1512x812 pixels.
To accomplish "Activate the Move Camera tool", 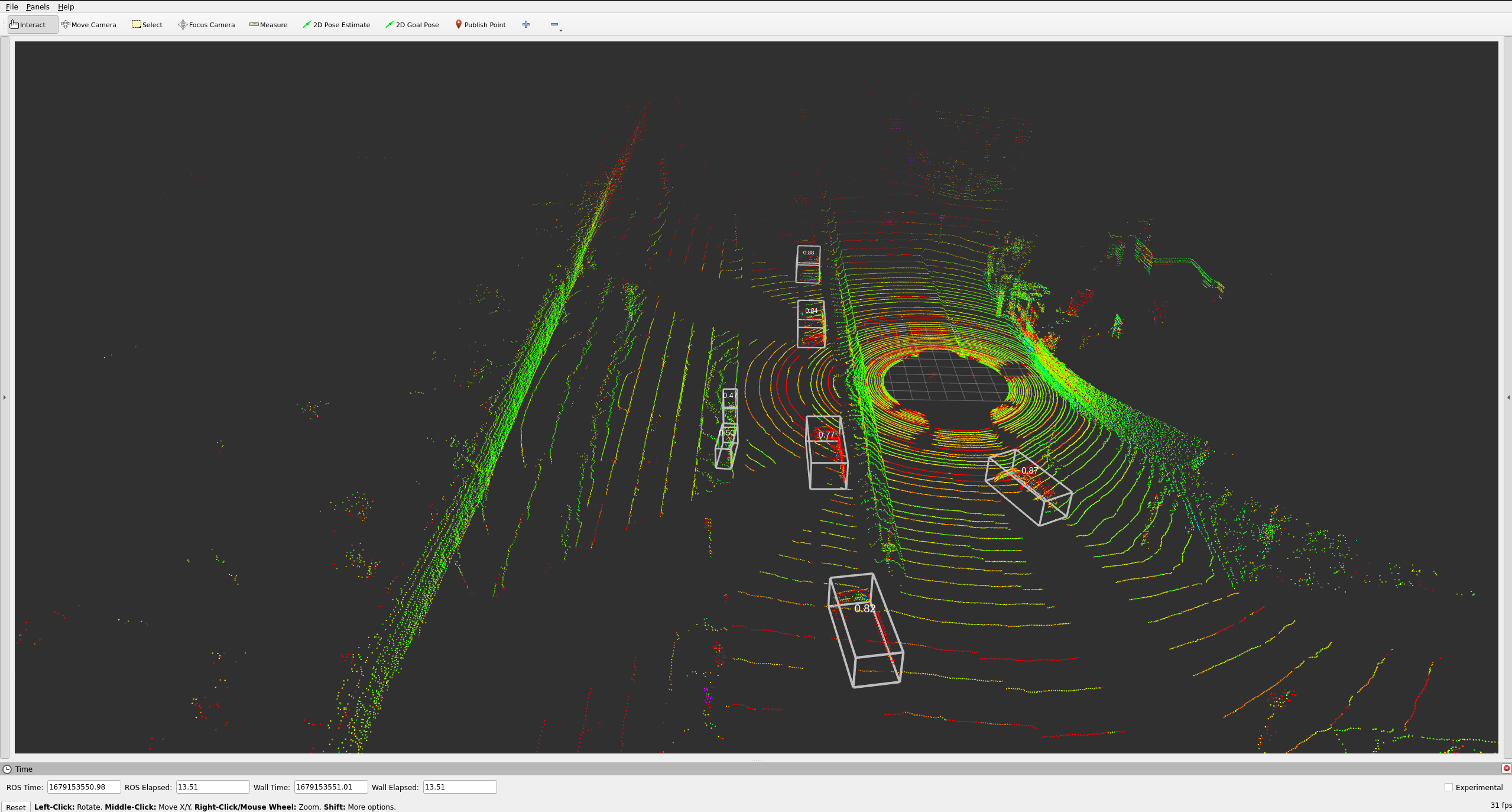I will [x=89, y=25].
